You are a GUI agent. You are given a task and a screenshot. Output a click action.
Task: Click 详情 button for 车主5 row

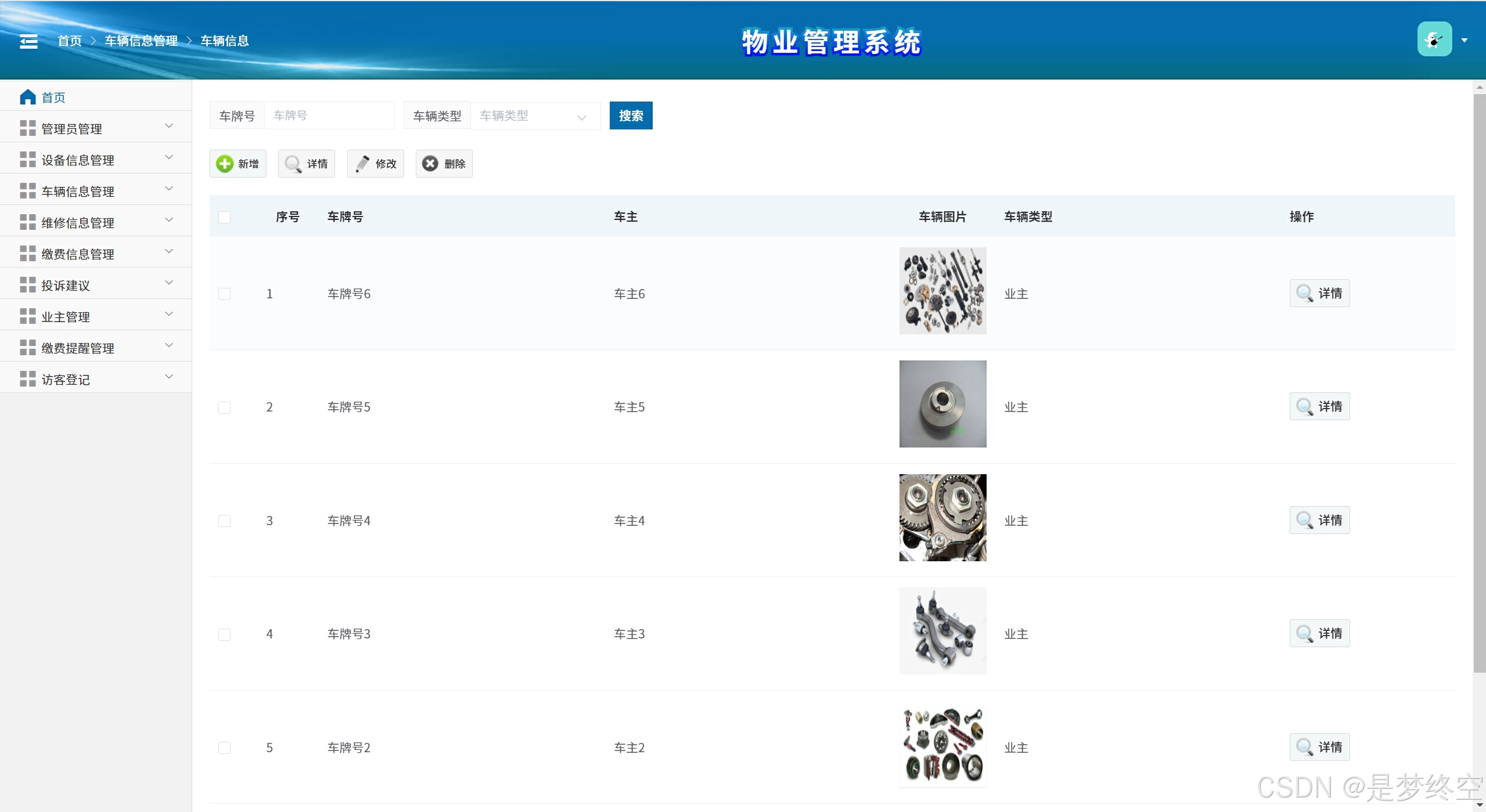tap(1319, 406)
